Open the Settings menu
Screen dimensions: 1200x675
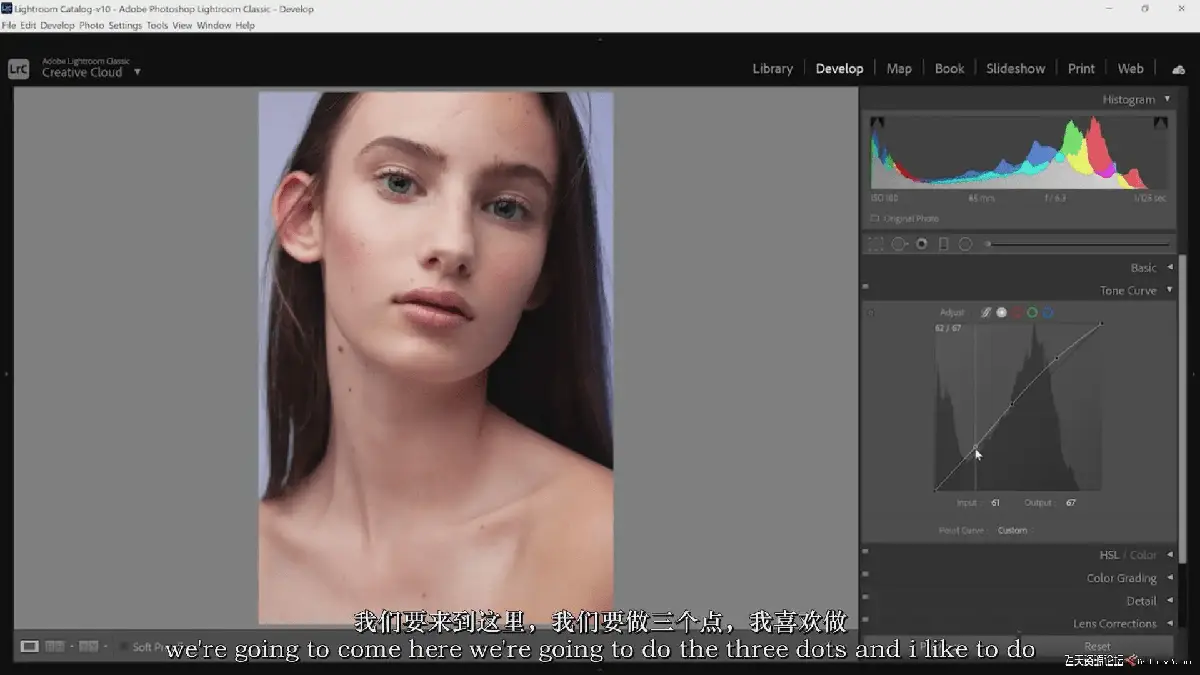(x=125, y=25)
